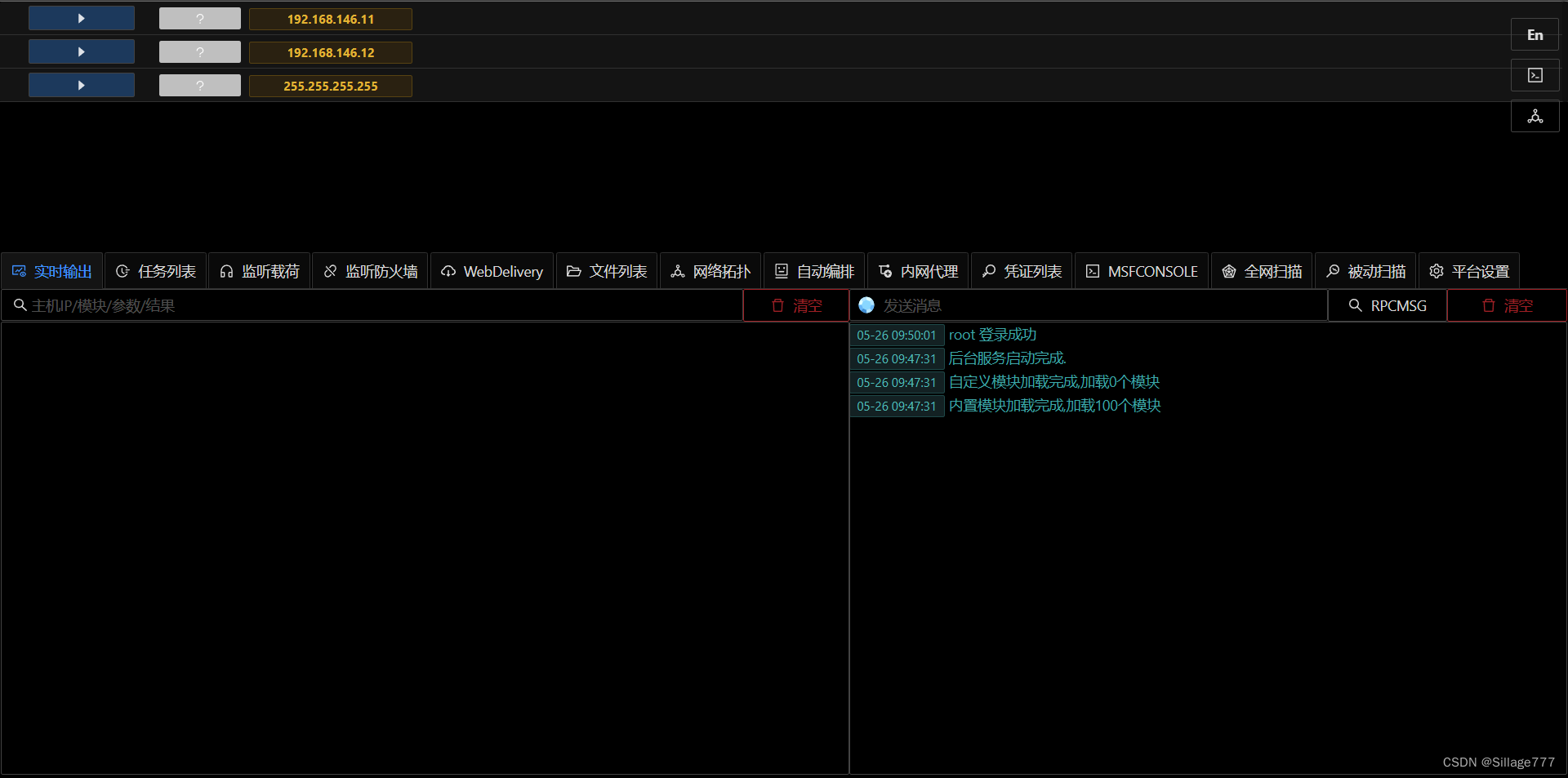The width and height of the screenshot is (1568, 778).
Task: Click the globe icon in the message field
Action: (x=866, y=305)
